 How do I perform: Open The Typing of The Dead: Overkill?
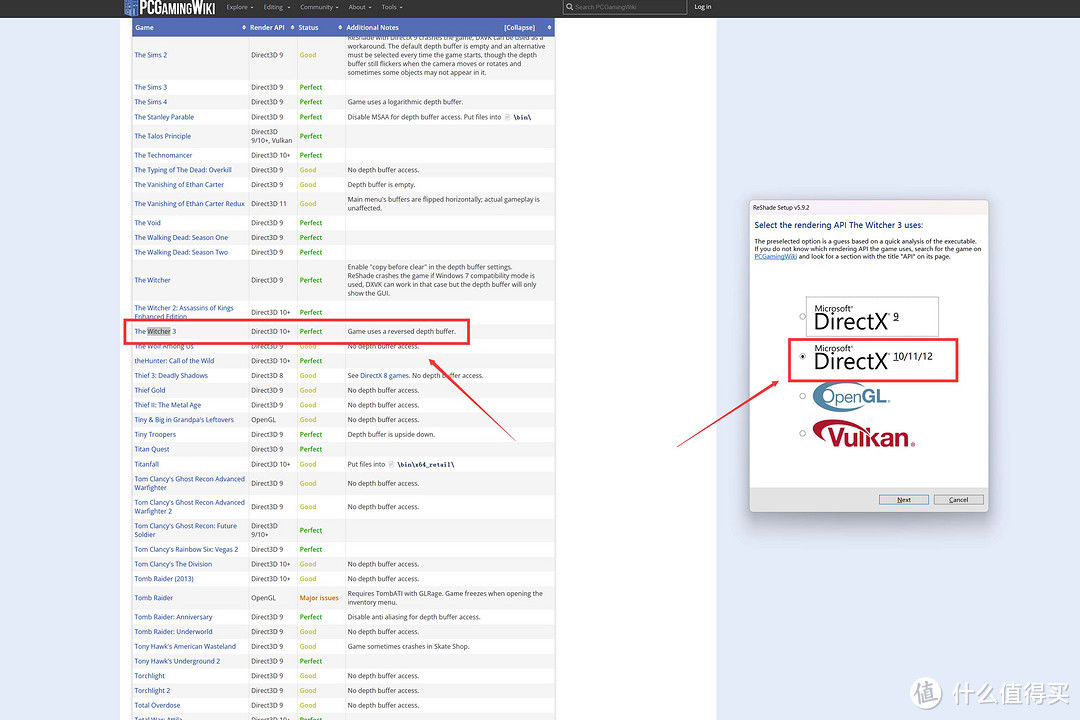pyautogui.click(x=183, y=170)
